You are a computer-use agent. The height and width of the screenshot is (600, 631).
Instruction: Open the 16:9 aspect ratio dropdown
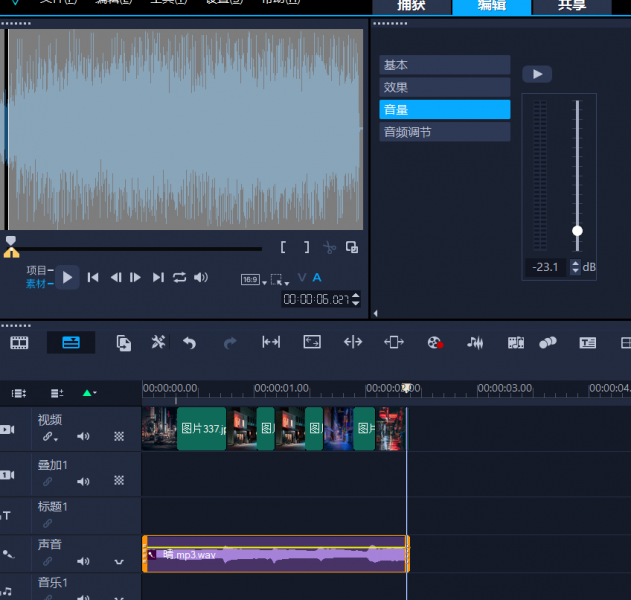[254, 280]
